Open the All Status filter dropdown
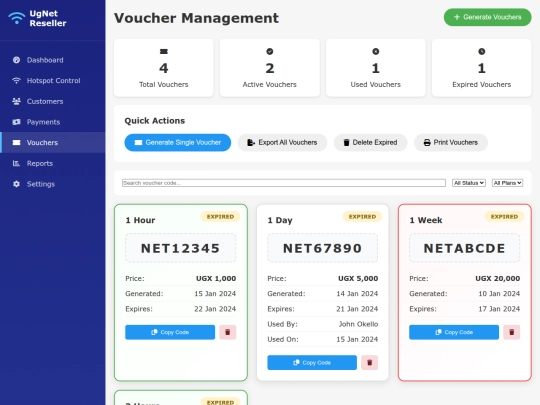Image resolution: width=540 pixels, height=405 pixels. (x=469, y=183)
